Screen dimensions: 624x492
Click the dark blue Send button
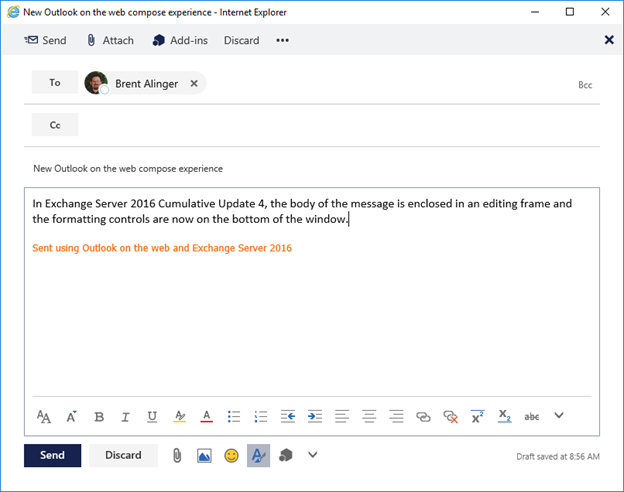pos(53,455)
